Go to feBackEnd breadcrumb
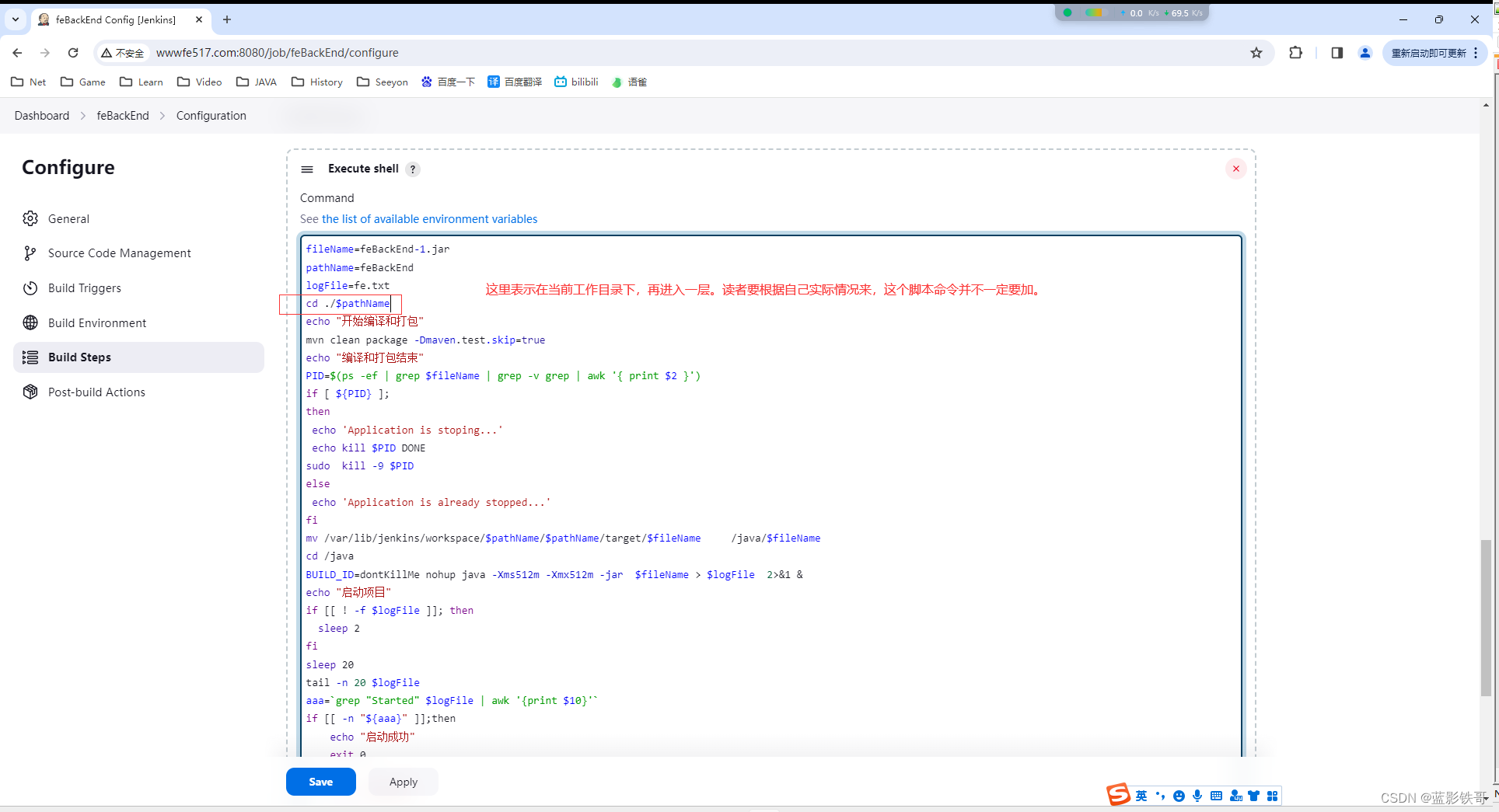Image resolution: width=1499 pixels, height=812 pixels. pyautogui.click(x=123, y=115)
